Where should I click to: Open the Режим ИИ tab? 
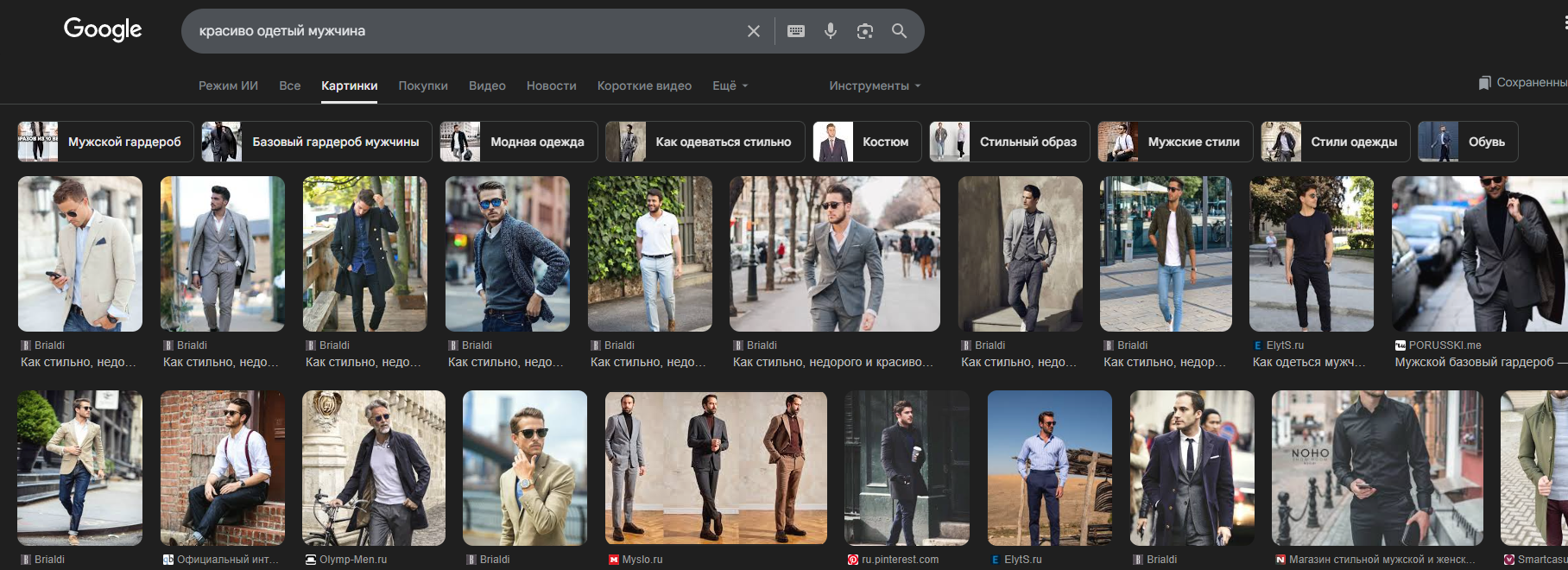coord(228,85)
